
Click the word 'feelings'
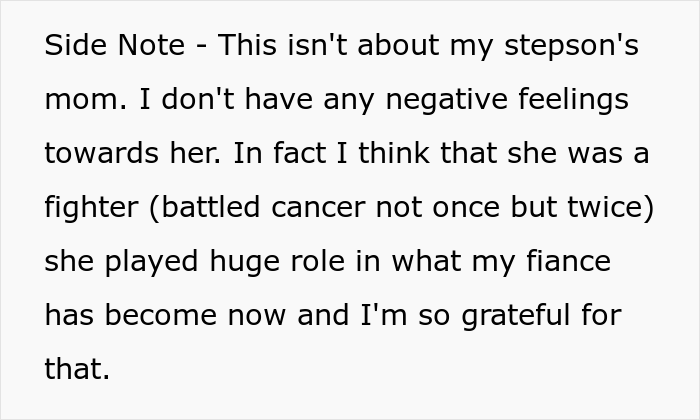click(574, 100)
